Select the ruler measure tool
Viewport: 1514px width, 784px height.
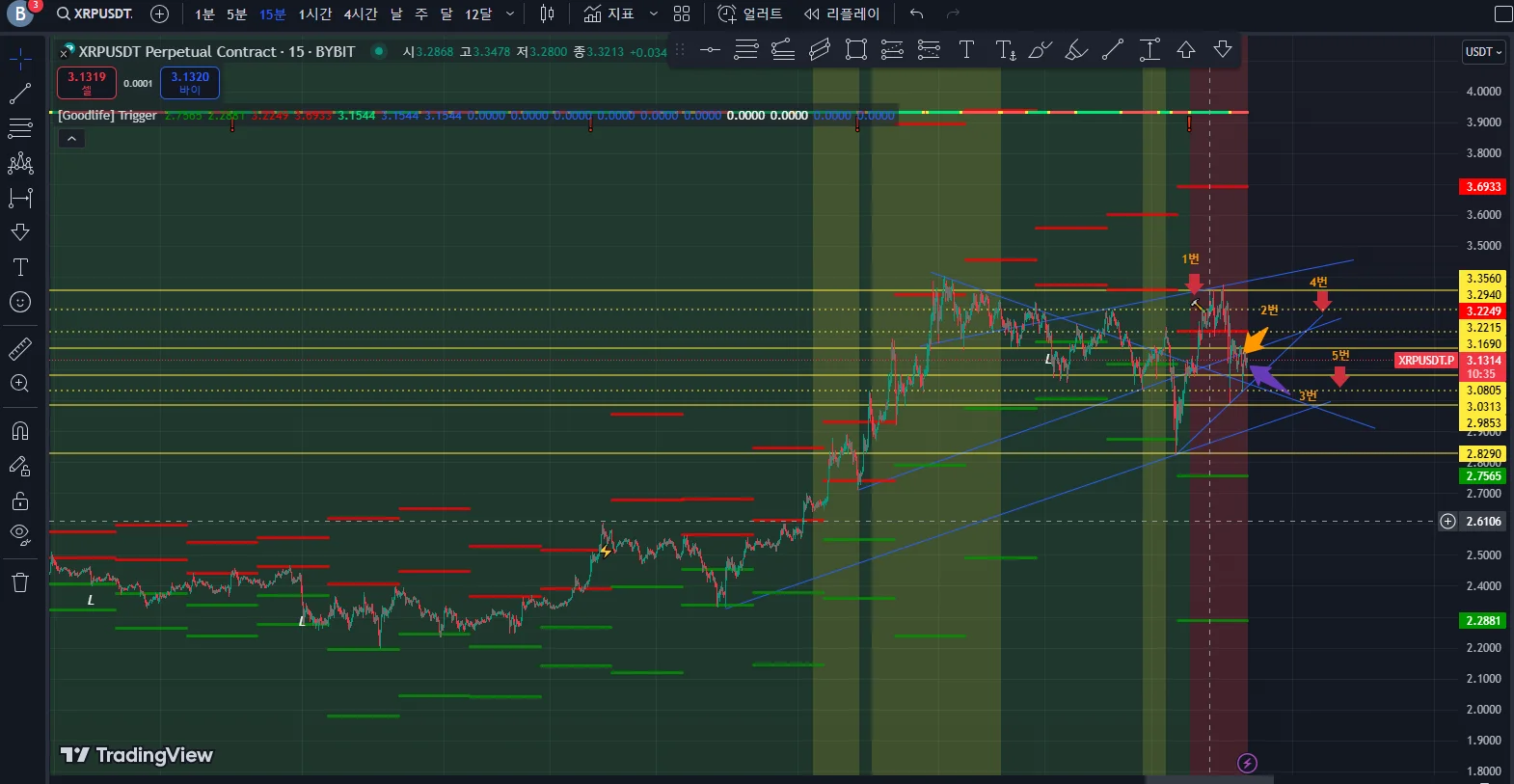pos(20,348)
